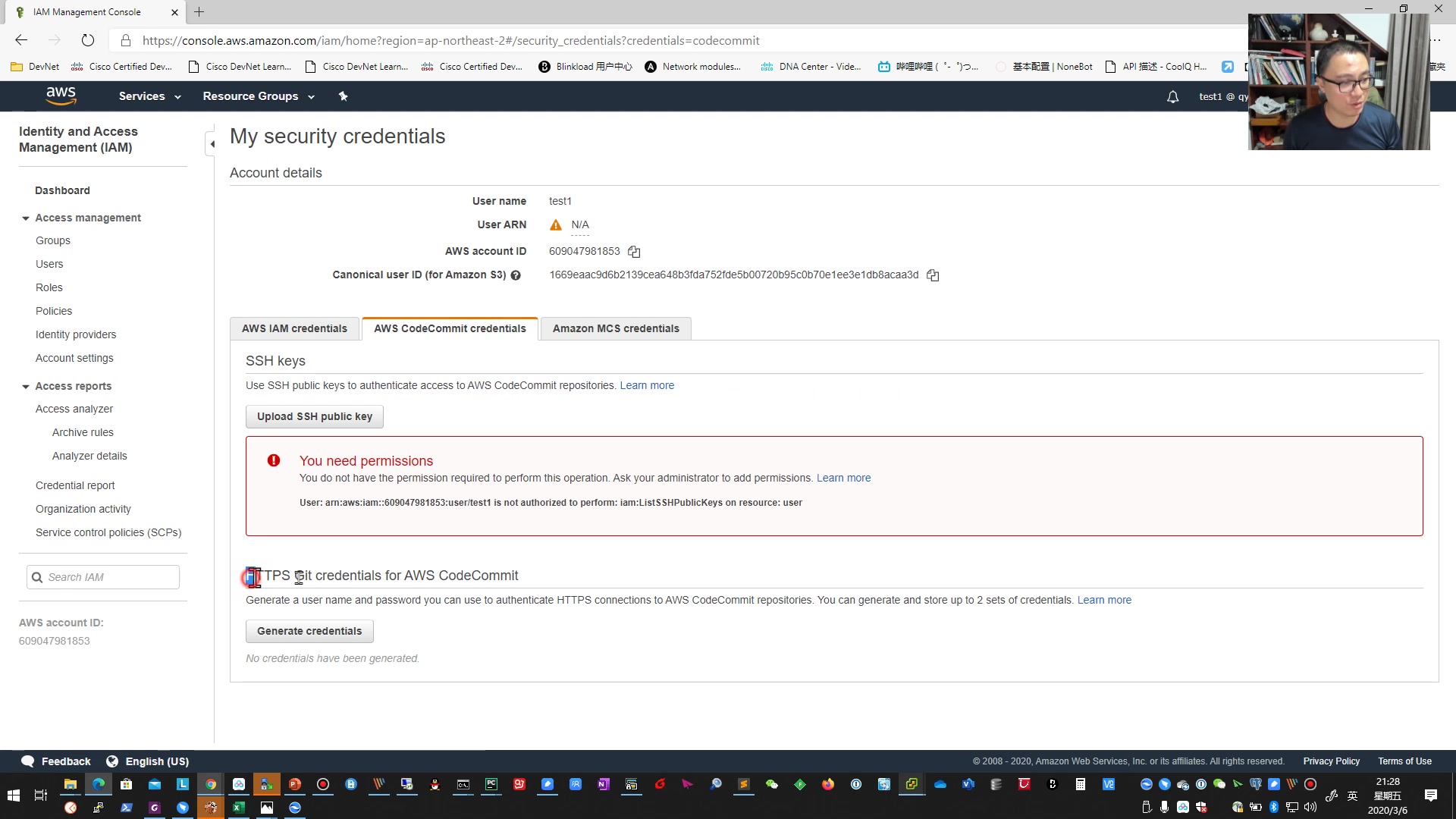Open DNA Center - Vide bookmark
This screenshot has height=819, width=1456.
[x=811, y=67]
